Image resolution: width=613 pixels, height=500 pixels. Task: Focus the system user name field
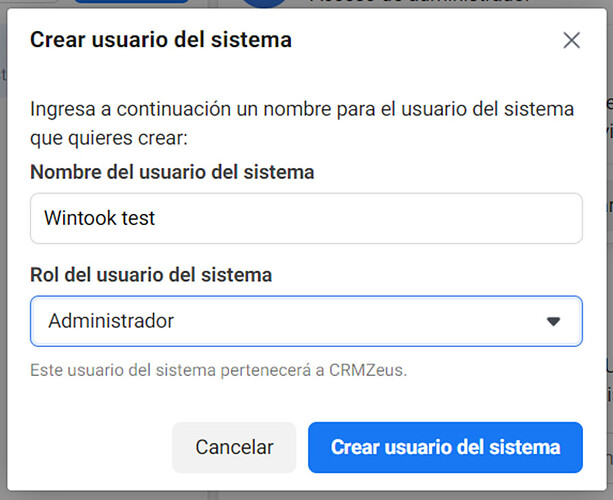pos(306,218)
